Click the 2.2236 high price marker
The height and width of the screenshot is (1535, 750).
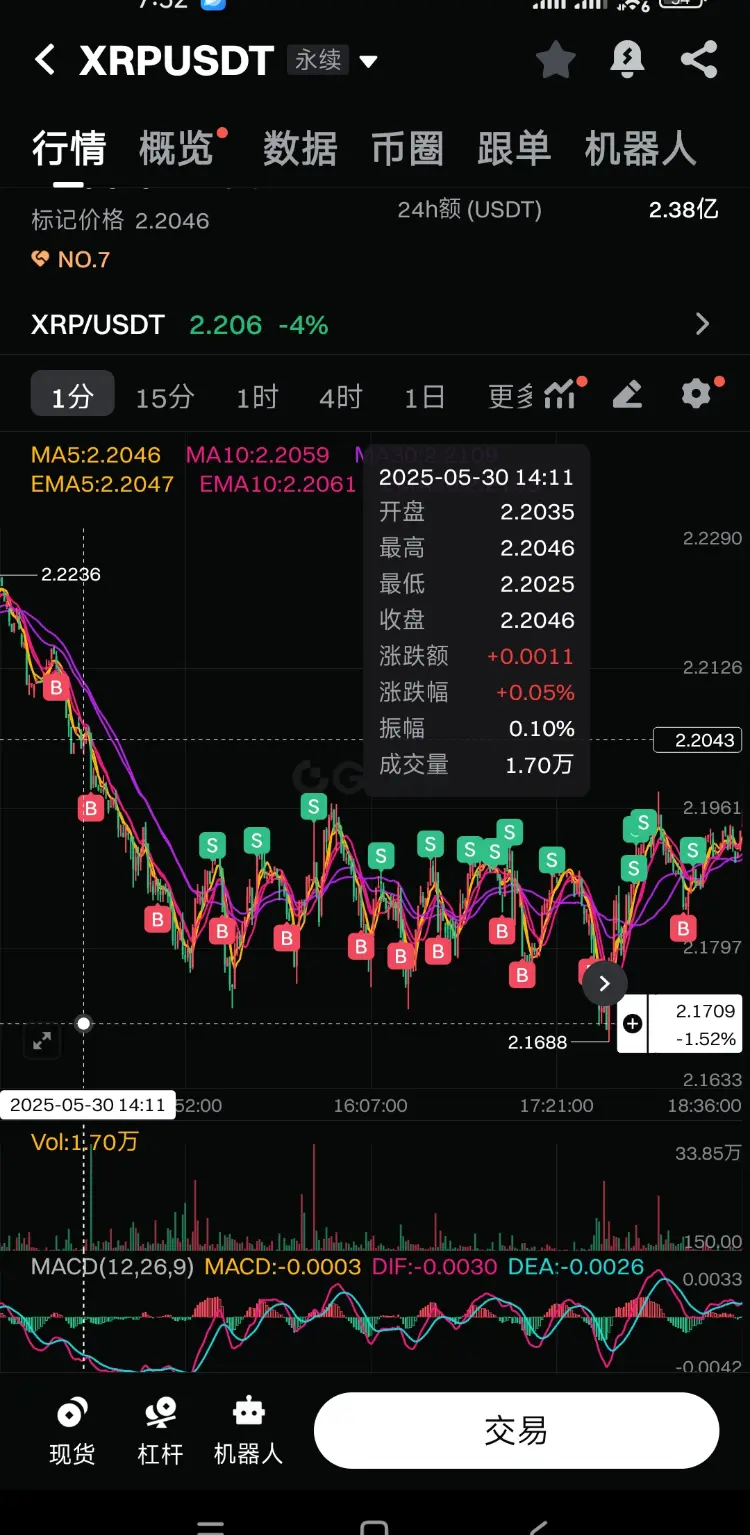point(71,574)
